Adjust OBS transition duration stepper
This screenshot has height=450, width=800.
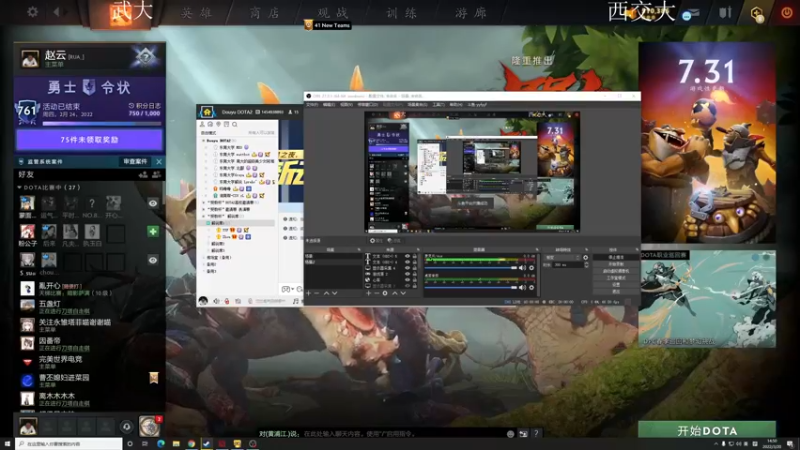(x=586, y=265)
